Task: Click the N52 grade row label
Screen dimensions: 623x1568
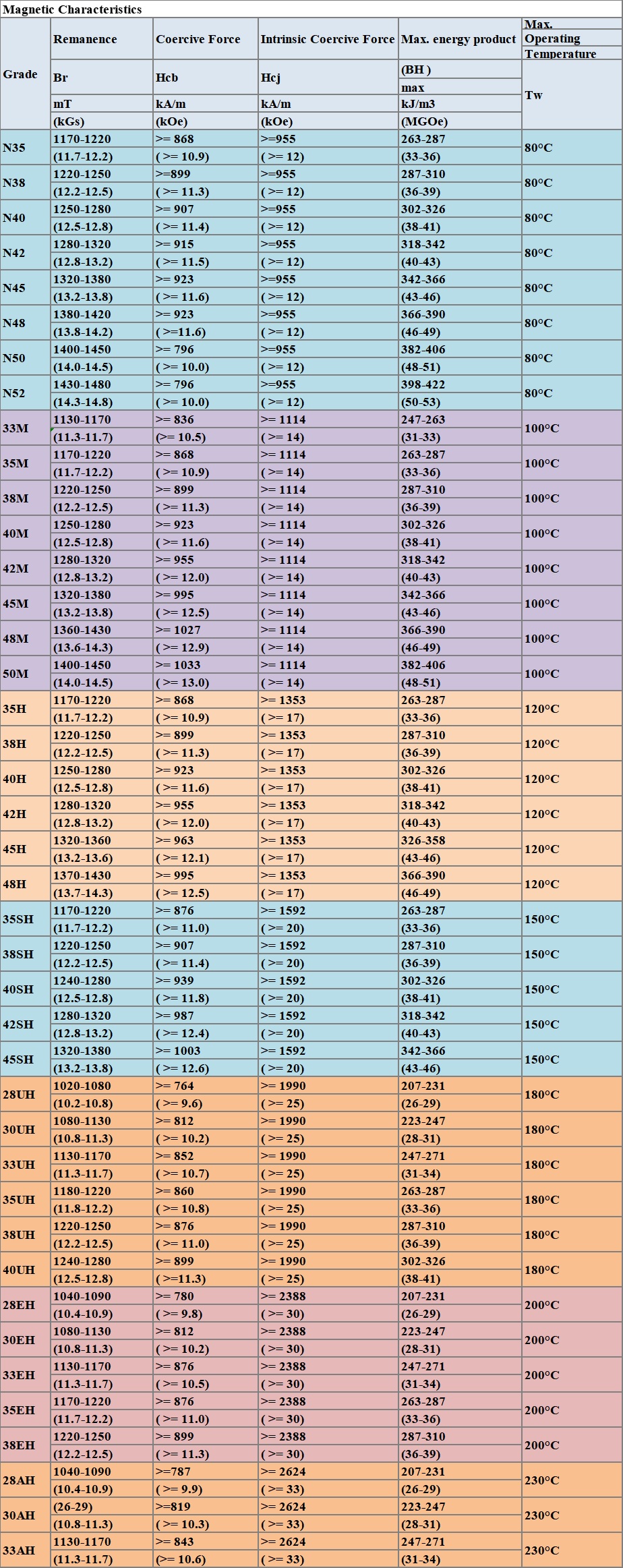Action: coord(26,393)
